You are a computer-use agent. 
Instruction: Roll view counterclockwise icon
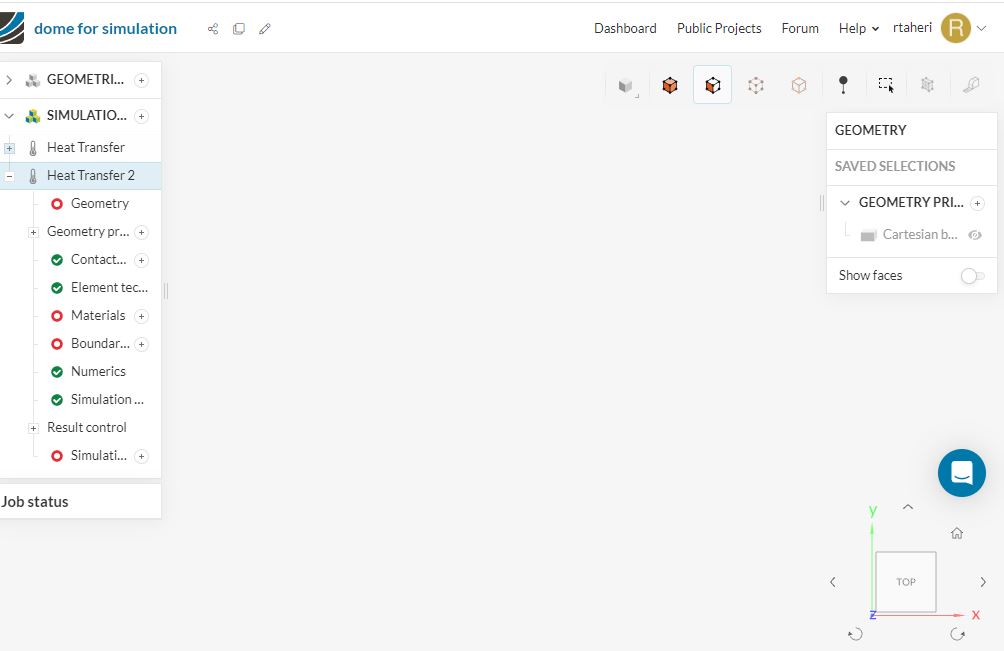point(855,634)
